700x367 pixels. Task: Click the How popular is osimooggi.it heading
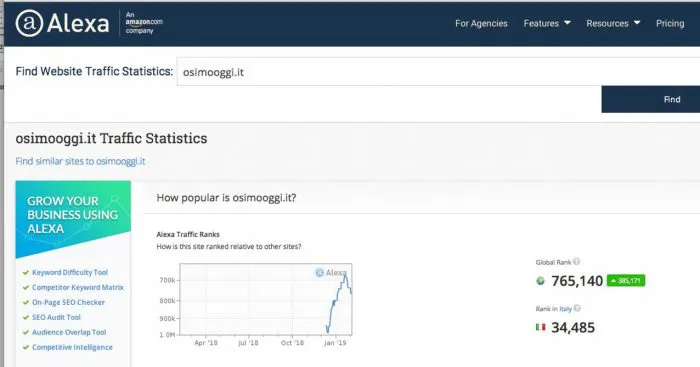pyautogui.click(x=226, y=198)
